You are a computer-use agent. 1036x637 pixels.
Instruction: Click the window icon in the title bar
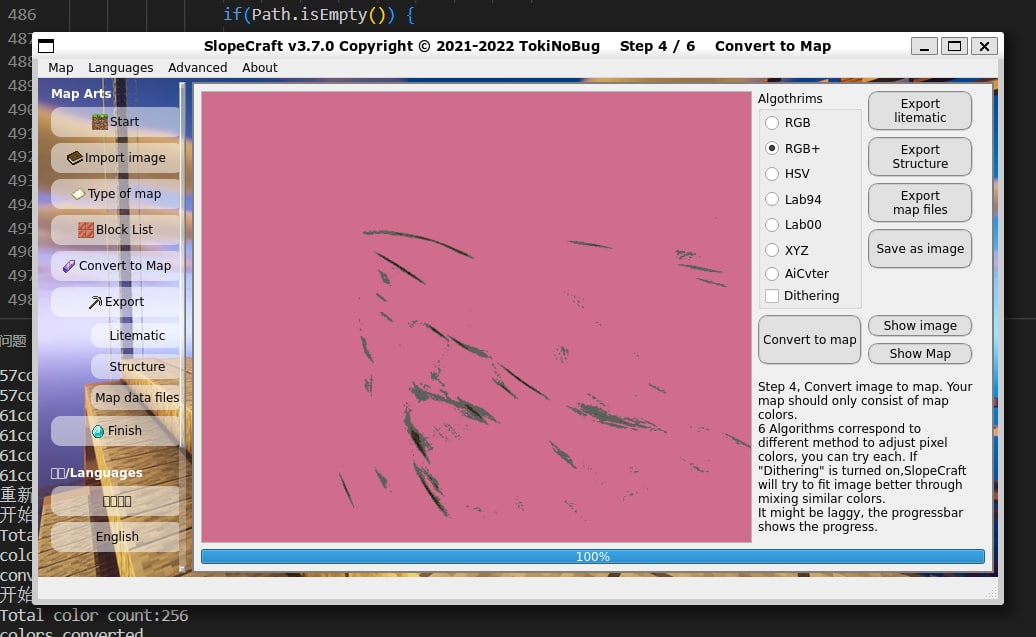tap(44, 45)
